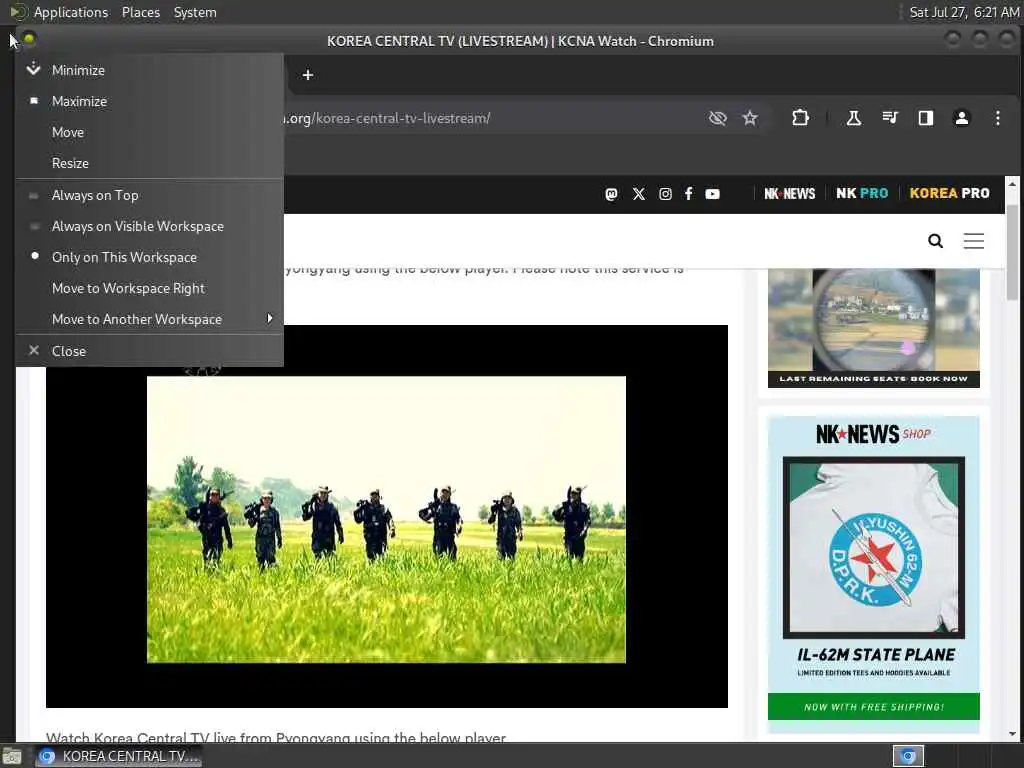The image size is (1024, 768).
Task: Click the YouTube social icon
Action: point(712,194)
